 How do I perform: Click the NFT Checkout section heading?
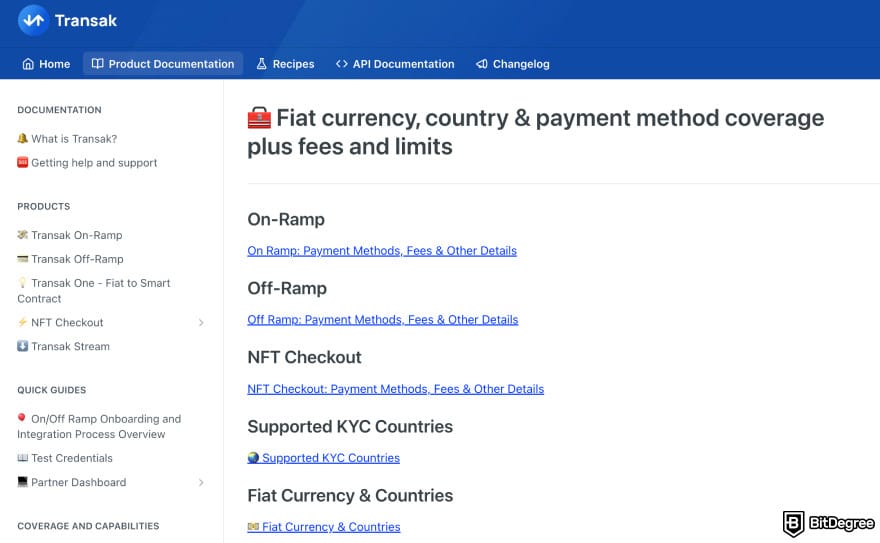point(304,357)
